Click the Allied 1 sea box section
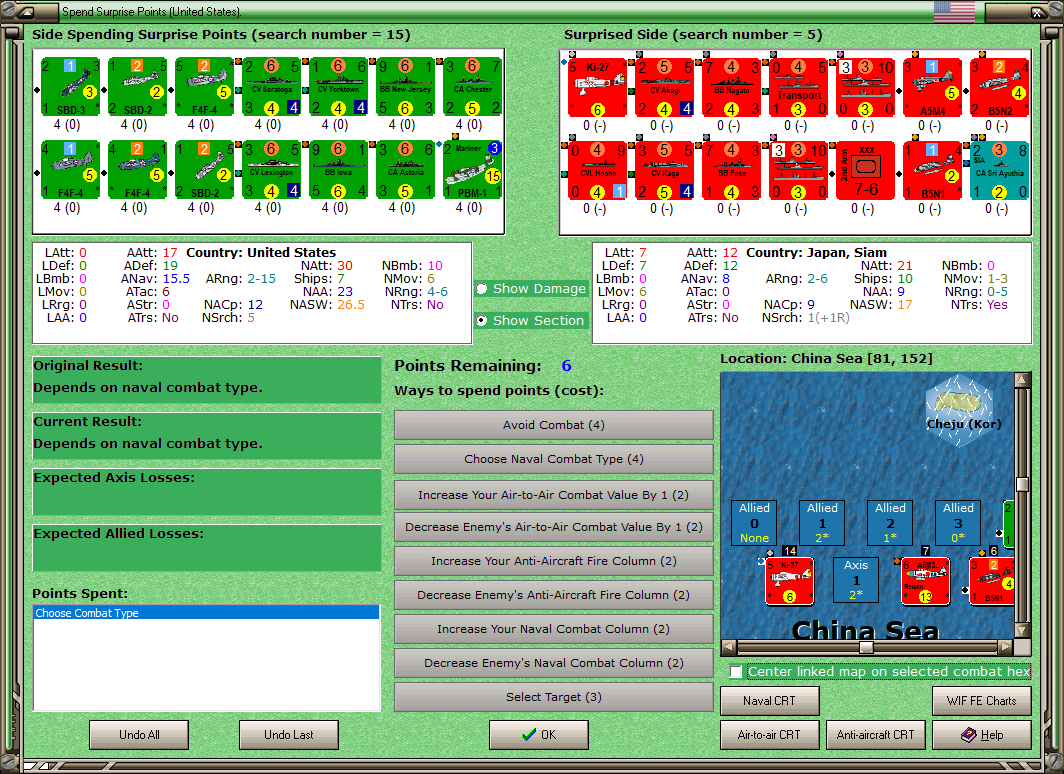Screen dimensions: 1064x774 coord(822,522)
